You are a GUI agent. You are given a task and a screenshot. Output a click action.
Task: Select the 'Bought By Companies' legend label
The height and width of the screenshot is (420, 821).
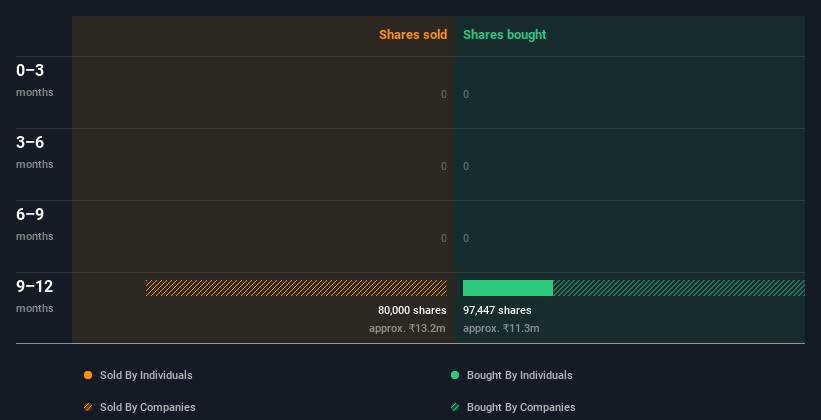[x=521, y=407]
